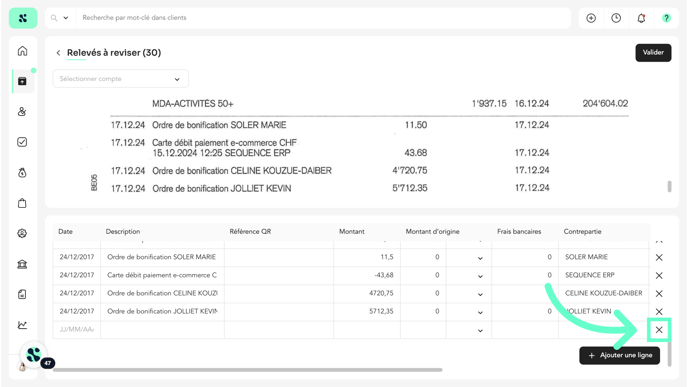
Task: Open the clock history icon
Action: [x=616, y=18]
